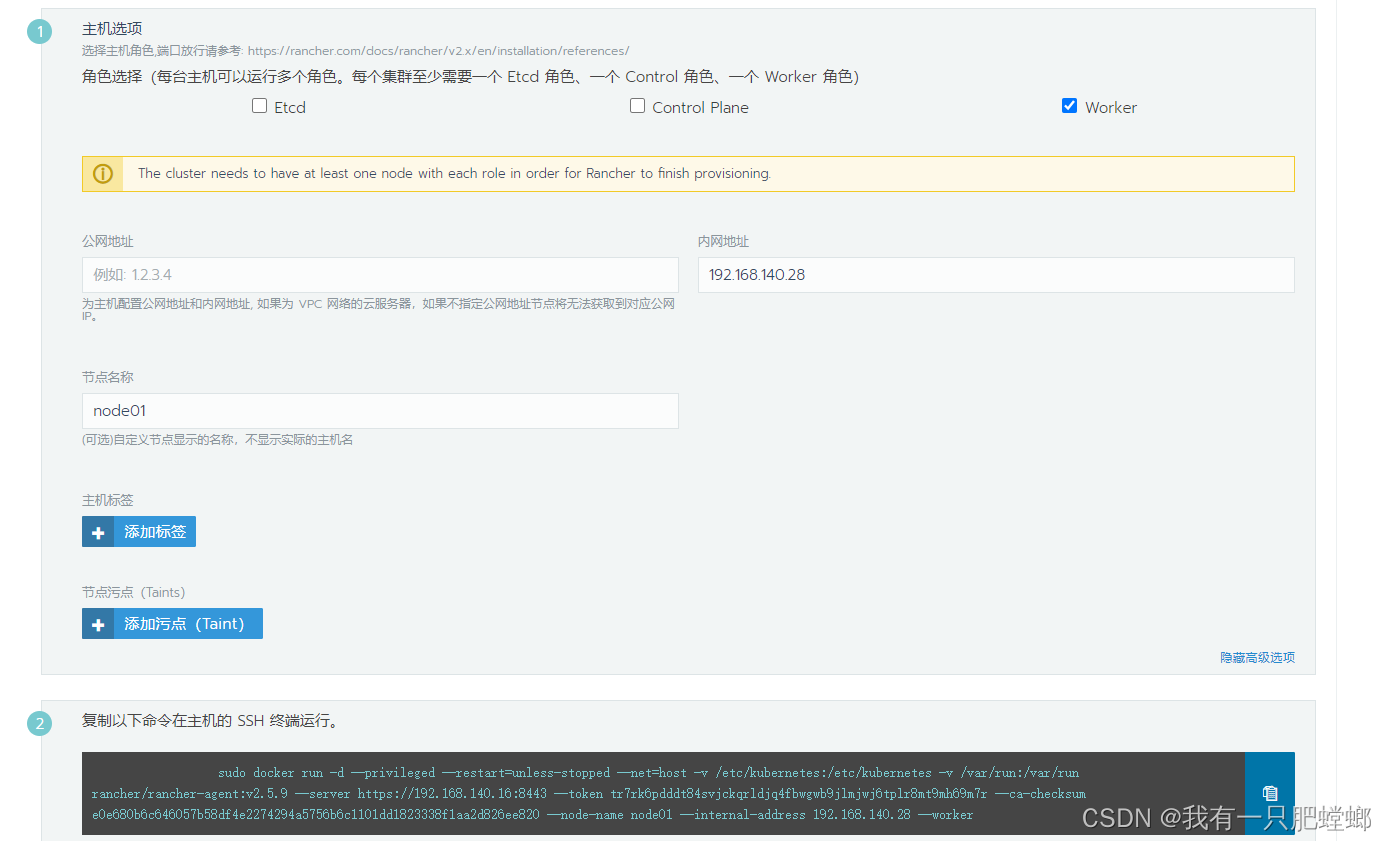Click the 角色选择 role description text
This screenshot has width=1386, height=841.
[x=471, y=77]
